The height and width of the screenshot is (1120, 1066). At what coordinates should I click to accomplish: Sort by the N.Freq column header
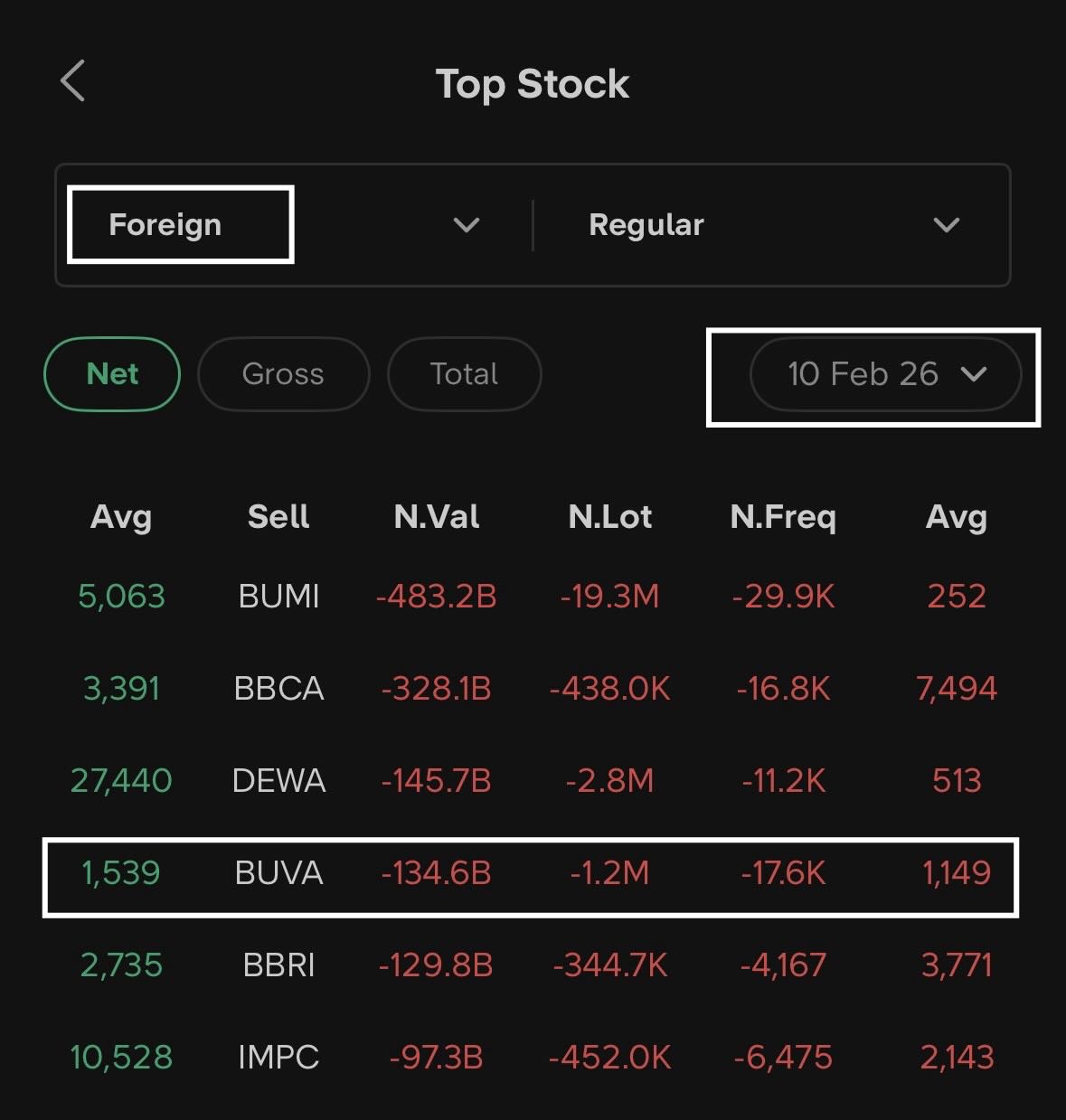783,517
